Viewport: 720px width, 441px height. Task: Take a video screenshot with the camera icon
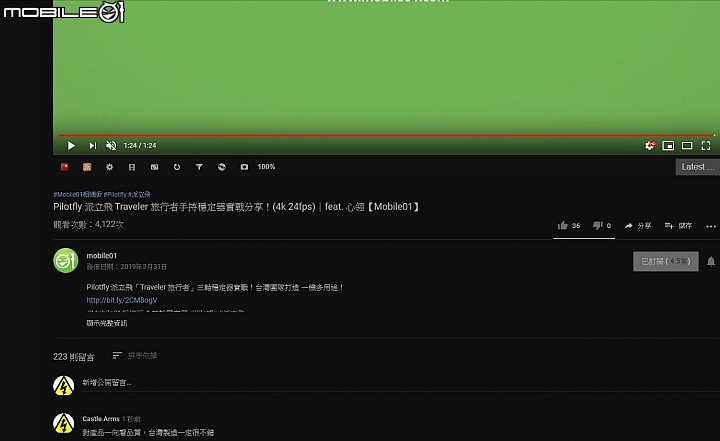click(x=244, y=167)
